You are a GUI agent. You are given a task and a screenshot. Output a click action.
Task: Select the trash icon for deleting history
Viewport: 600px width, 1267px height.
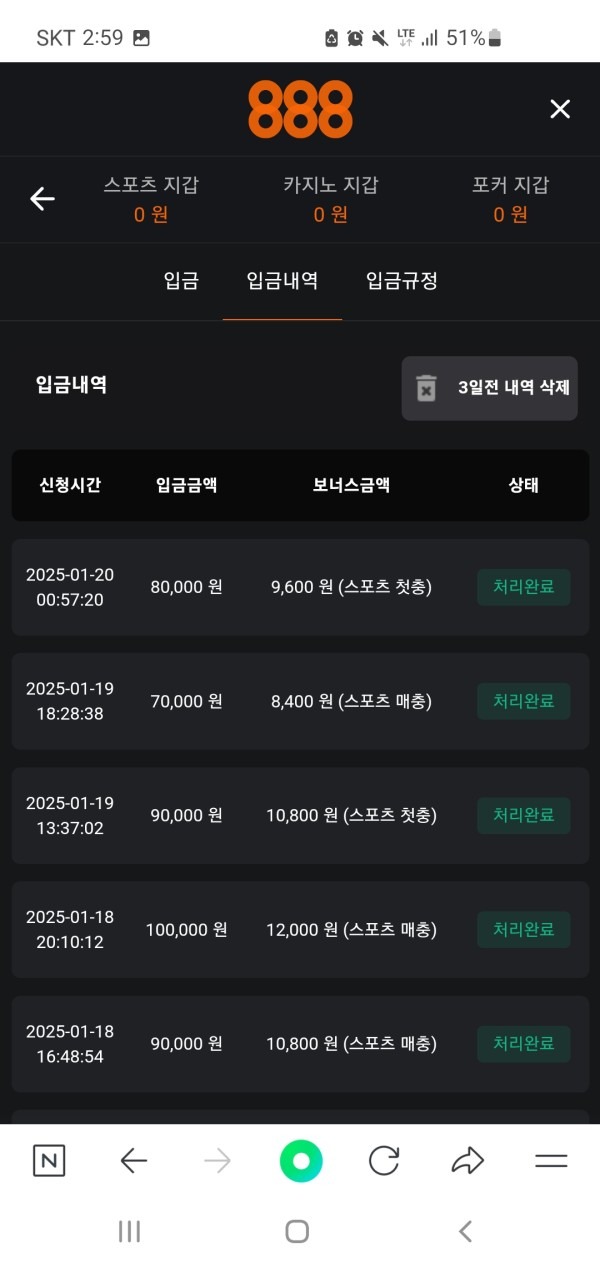point(424,388)
